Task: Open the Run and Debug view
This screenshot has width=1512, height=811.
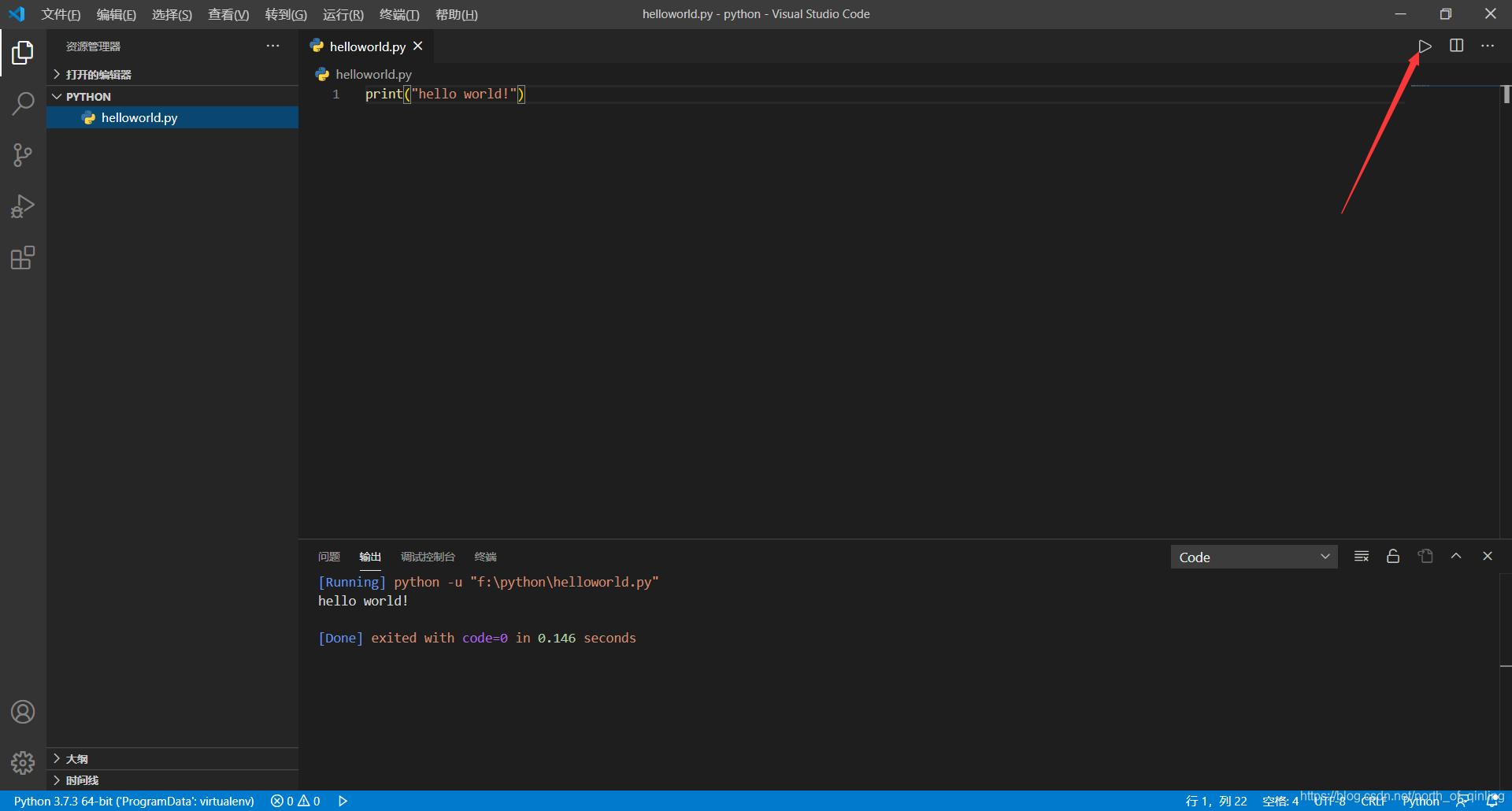Action: [23, 206]
